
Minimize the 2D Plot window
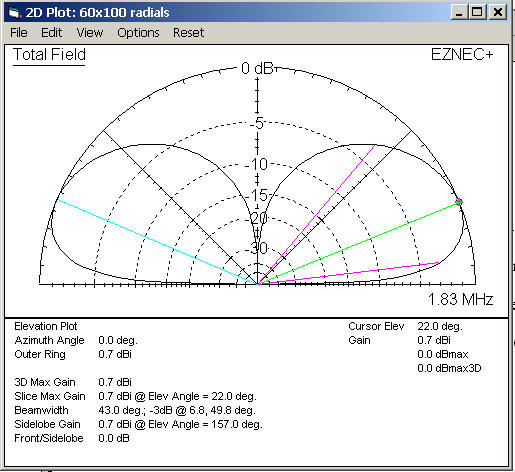tap(459, 12)
